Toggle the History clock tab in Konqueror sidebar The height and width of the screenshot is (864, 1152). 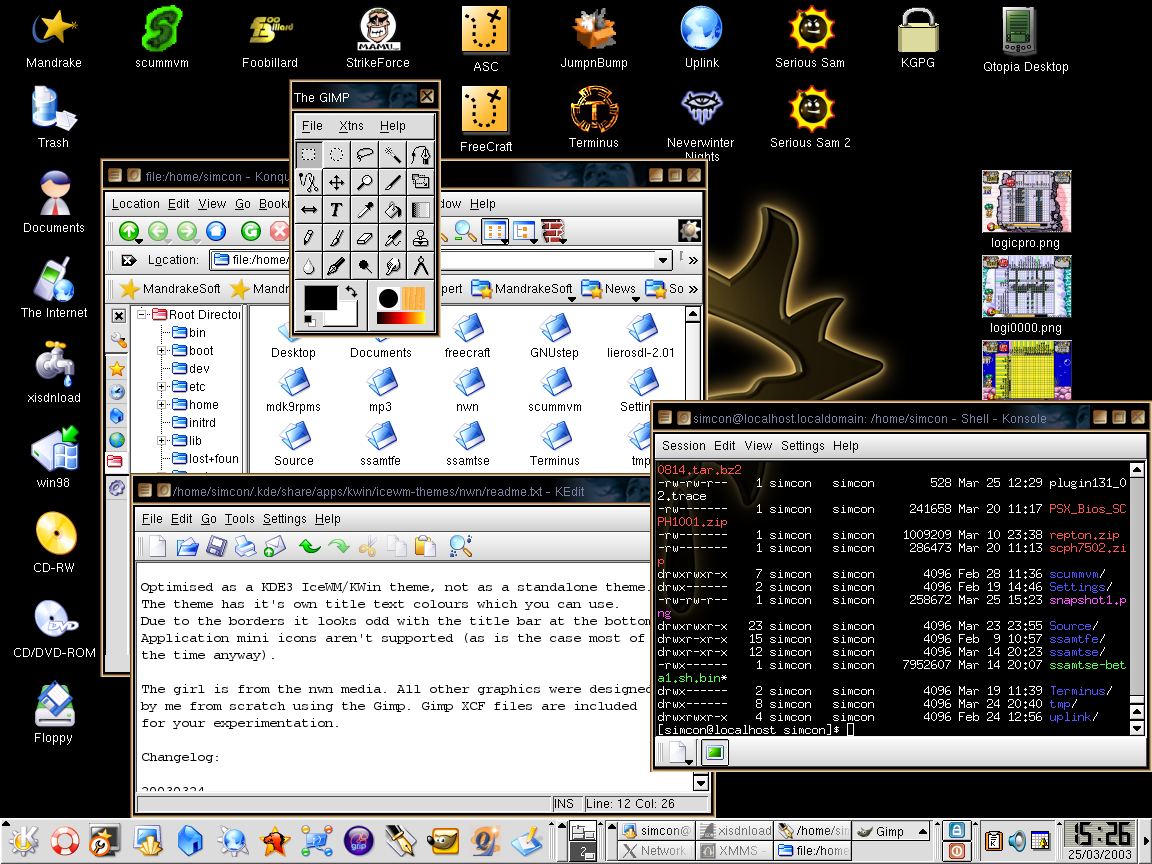click(117, 392)
